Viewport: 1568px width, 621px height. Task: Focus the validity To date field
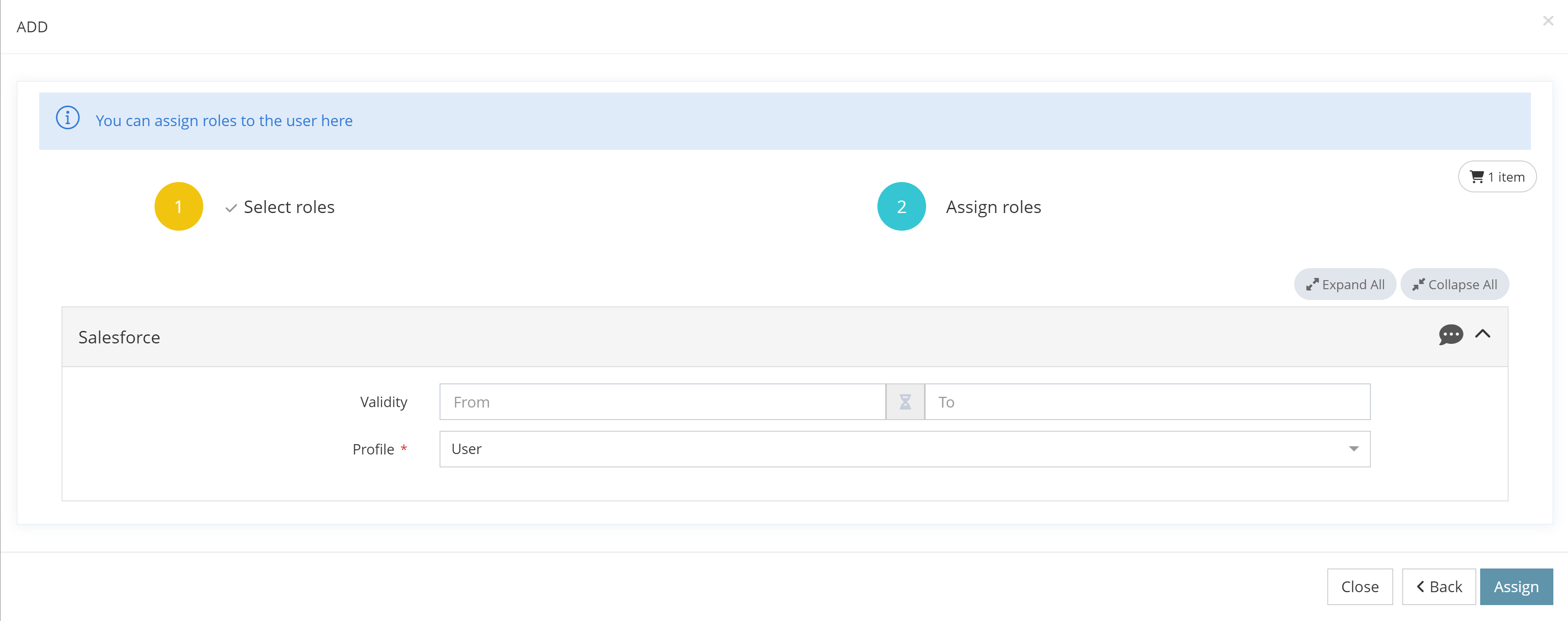click(x=1147, y=402)
